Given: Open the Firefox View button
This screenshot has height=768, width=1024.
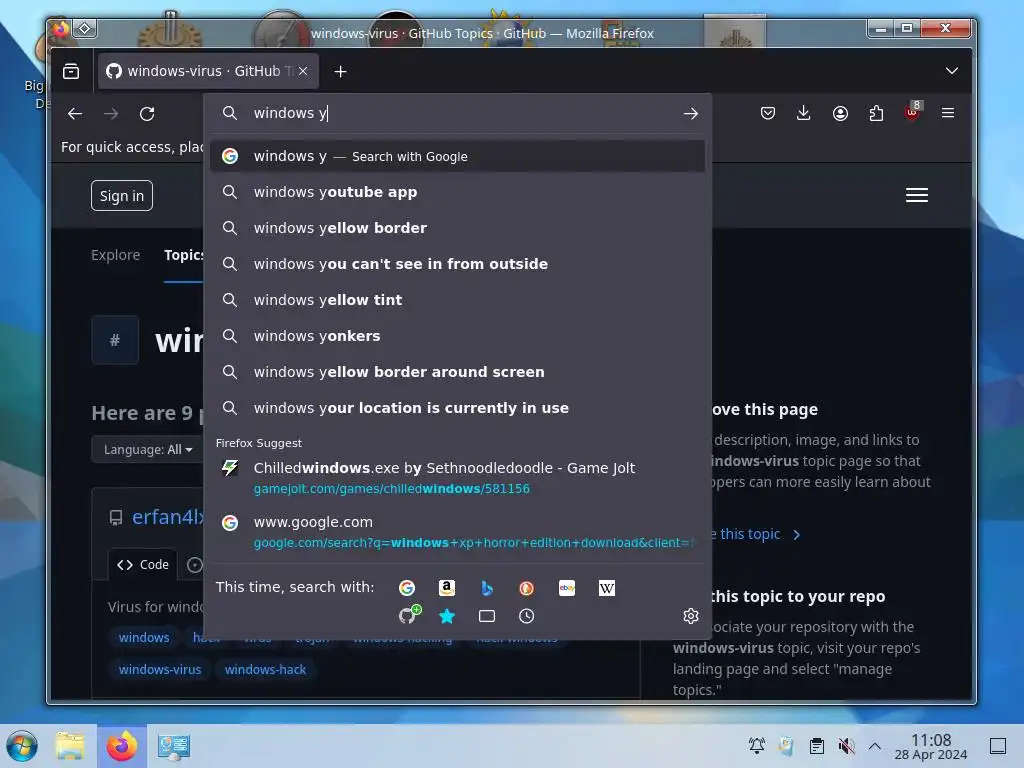Looking at the screenshot, I should 71,71.
